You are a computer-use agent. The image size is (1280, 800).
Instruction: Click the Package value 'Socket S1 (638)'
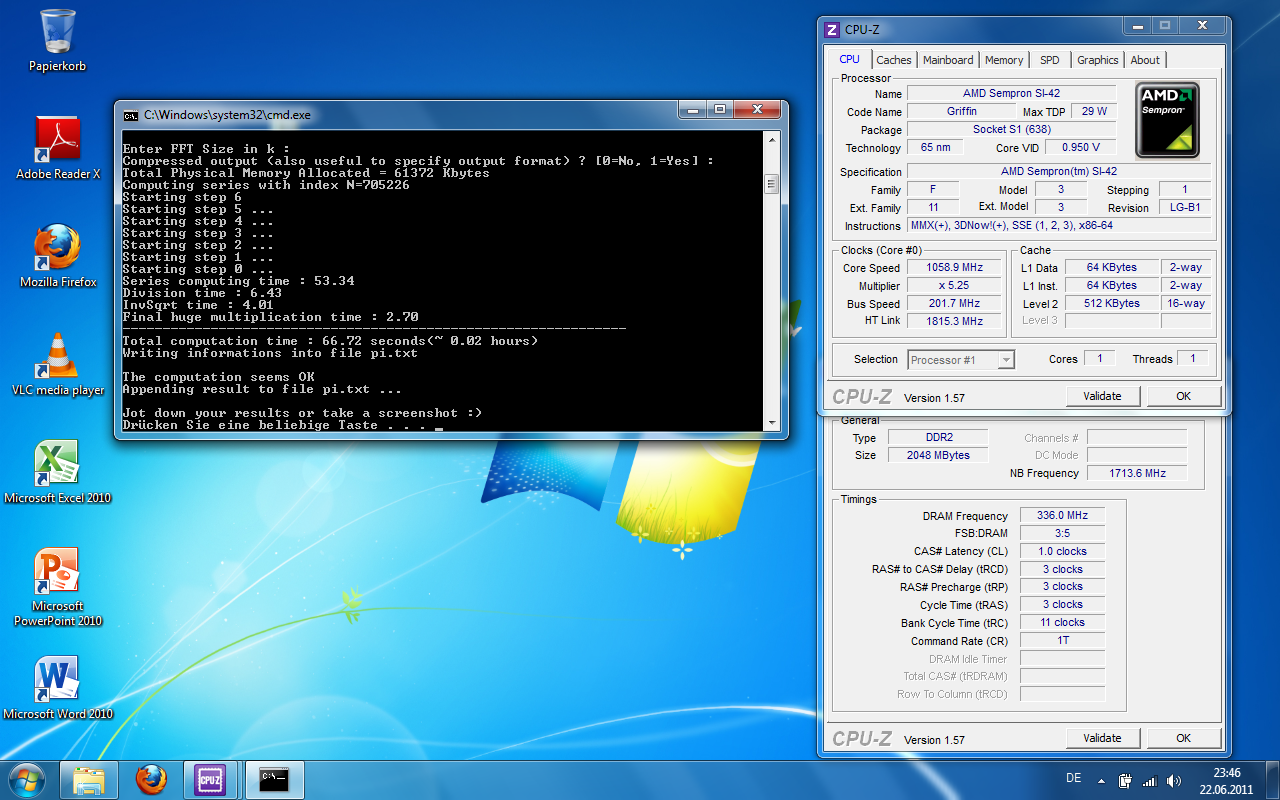[1011, 130]
